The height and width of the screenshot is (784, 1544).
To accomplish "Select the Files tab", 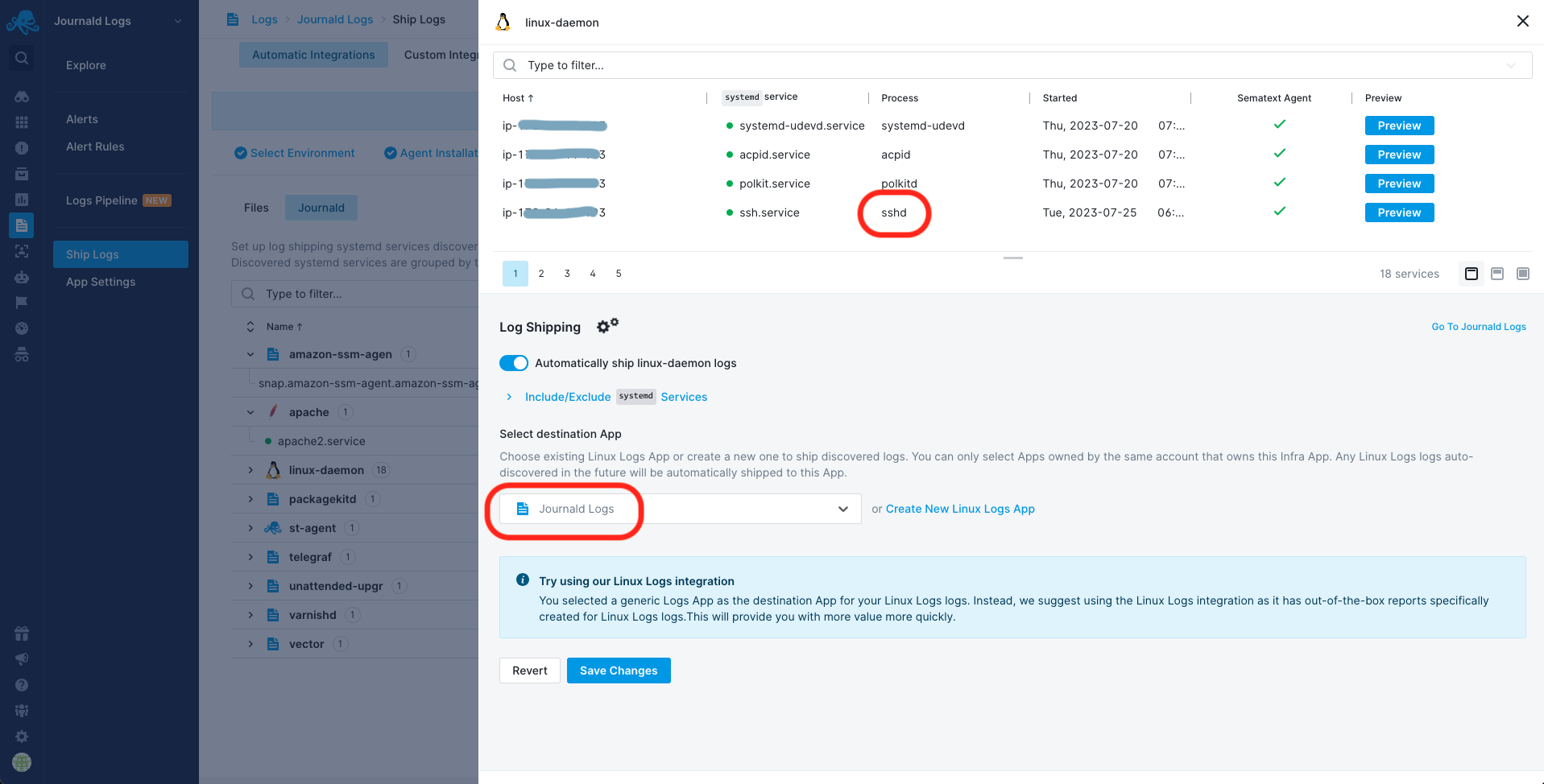I will (x=256, y=208).
